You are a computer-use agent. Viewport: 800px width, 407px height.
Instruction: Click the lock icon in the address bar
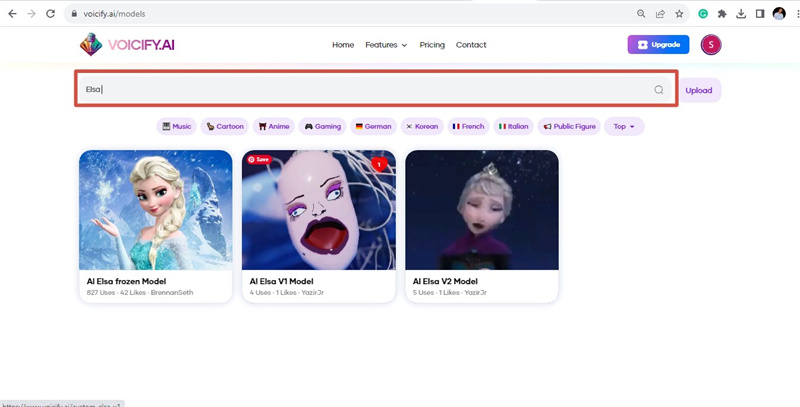tap(75, 14)
